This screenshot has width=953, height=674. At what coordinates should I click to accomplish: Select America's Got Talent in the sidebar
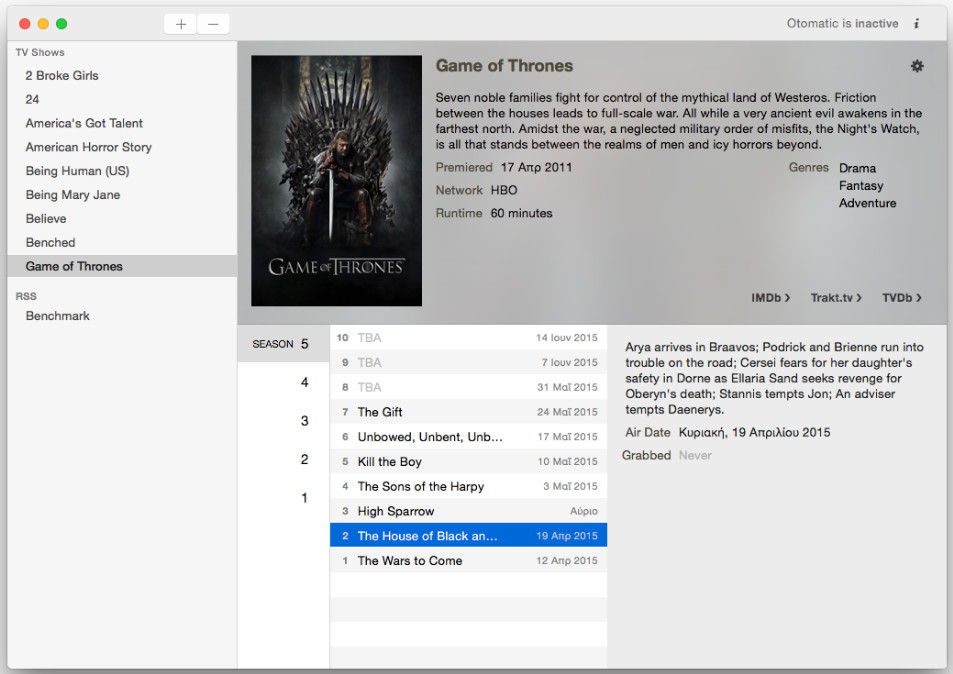point(122,123)
